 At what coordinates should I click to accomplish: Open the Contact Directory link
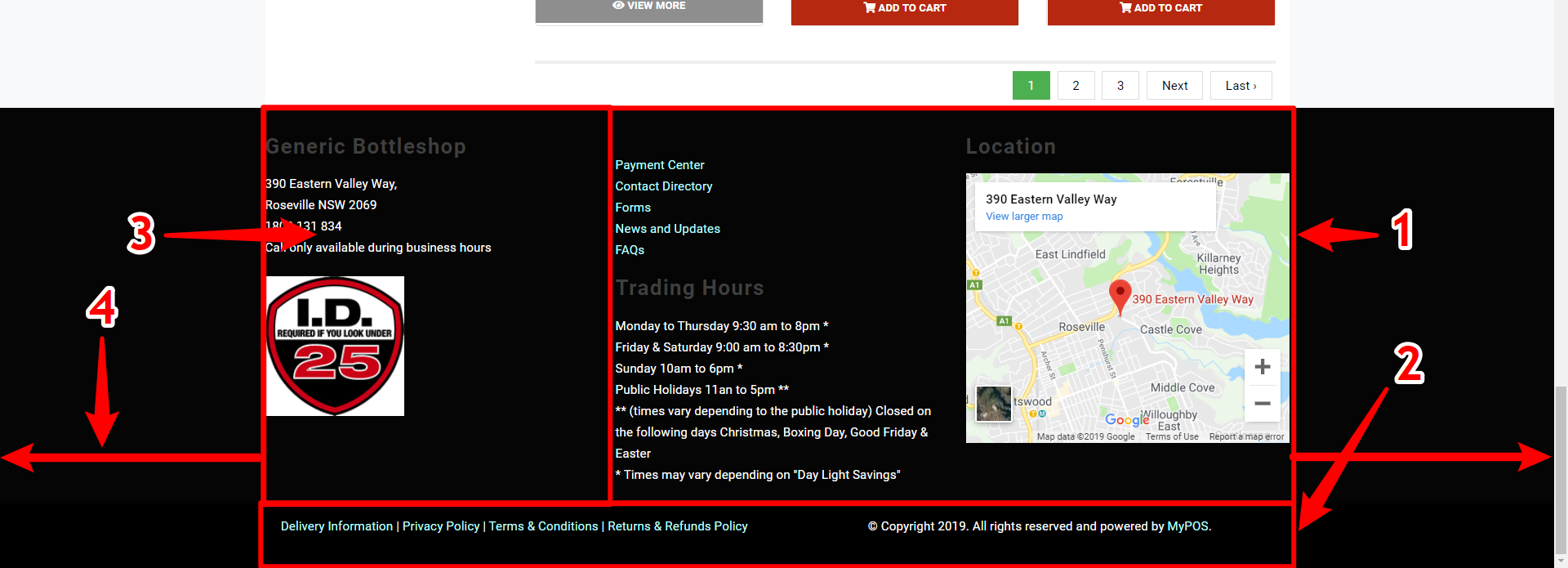pos(663,186)
